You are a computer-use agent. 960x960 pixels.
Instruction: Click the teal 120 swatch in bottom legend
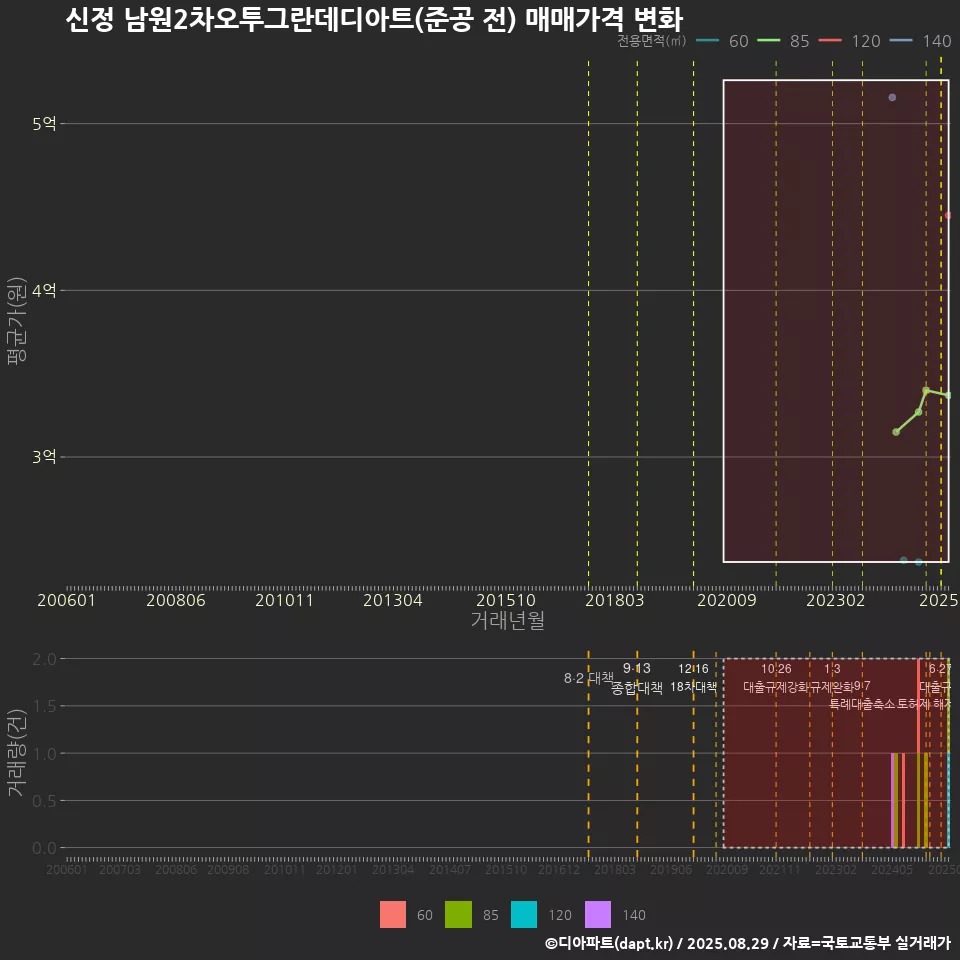click(x=523, y=915)
